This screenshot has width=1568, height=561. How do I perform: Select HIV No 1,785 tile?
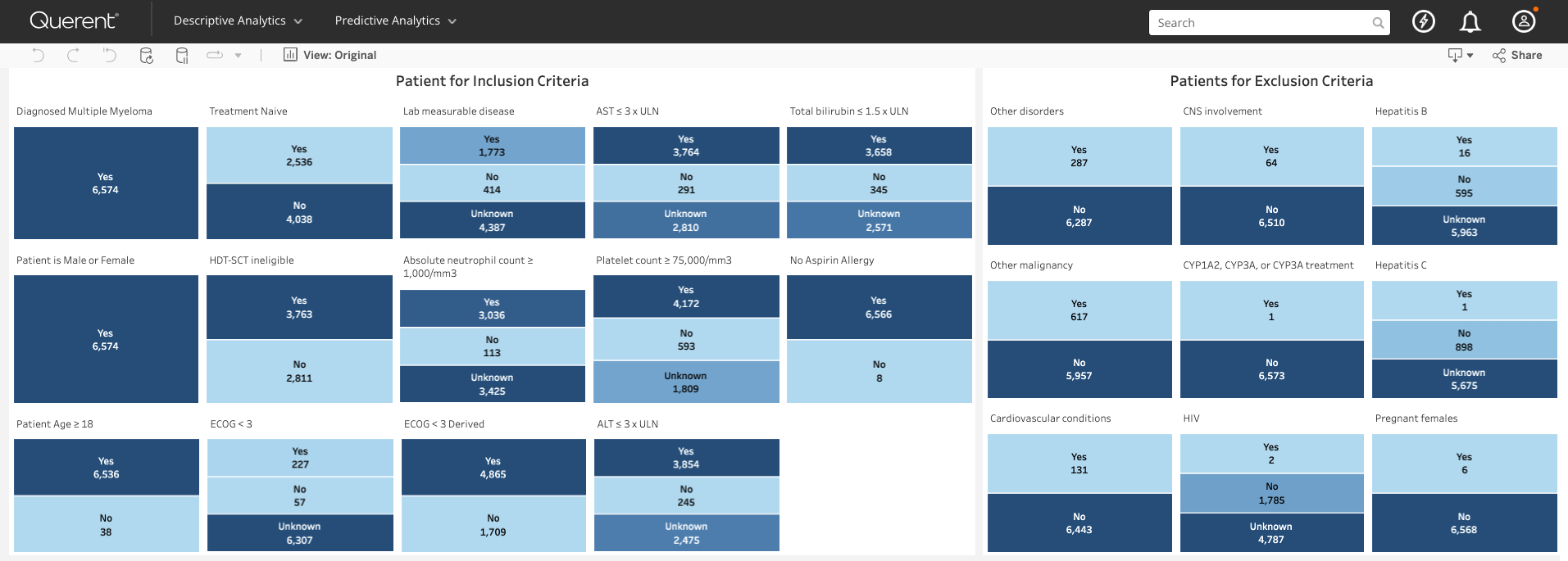point(1271,493)
